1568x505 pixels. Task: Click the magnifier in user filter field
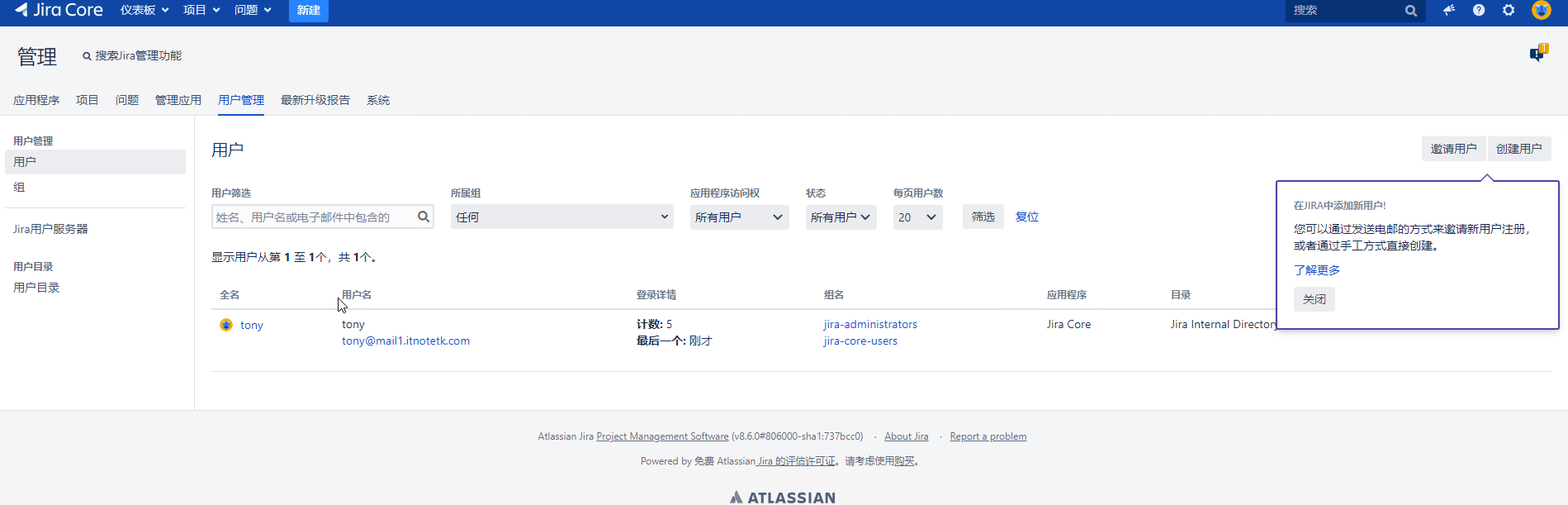[x=424, y=217]
